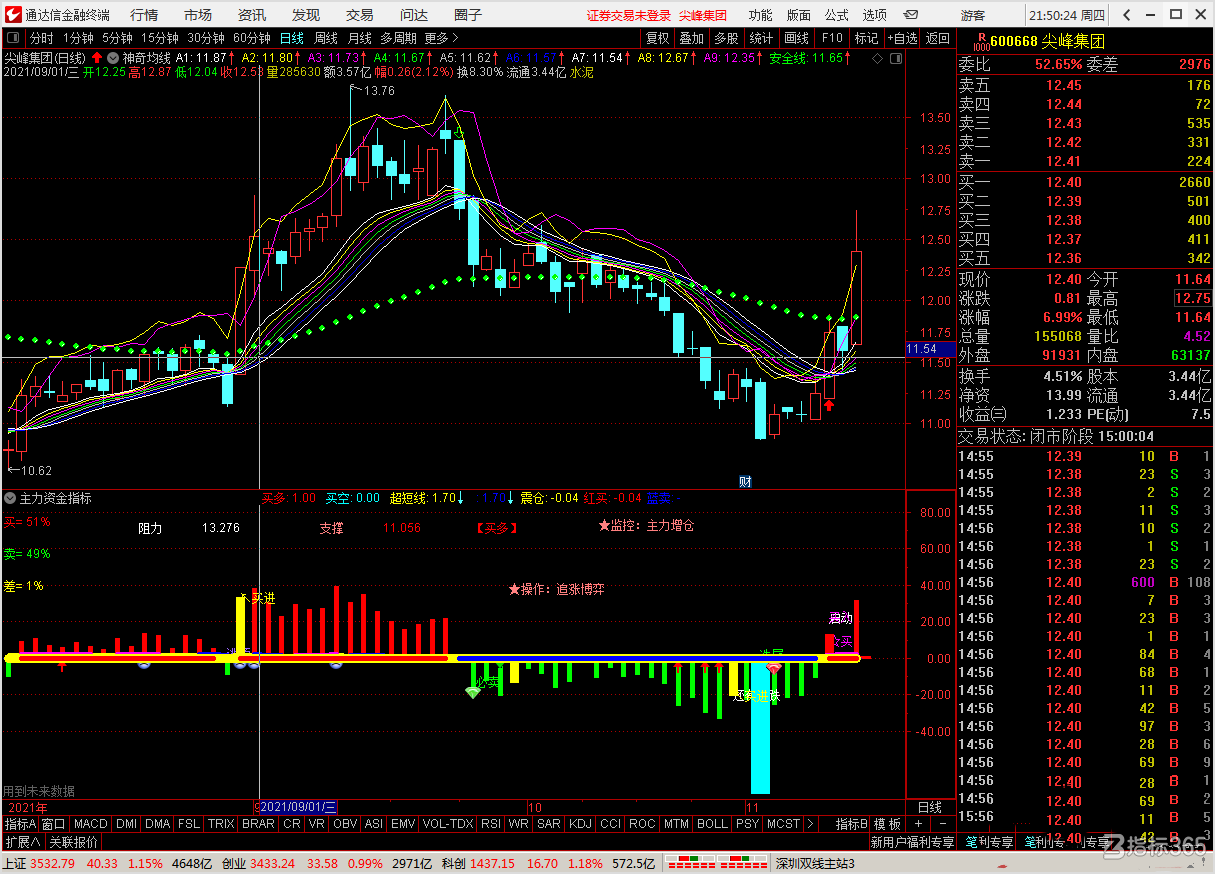This screenshot has width=1215, height=874.
Task: Click the red diamond marker near 进步
Action: click(774, 667)
